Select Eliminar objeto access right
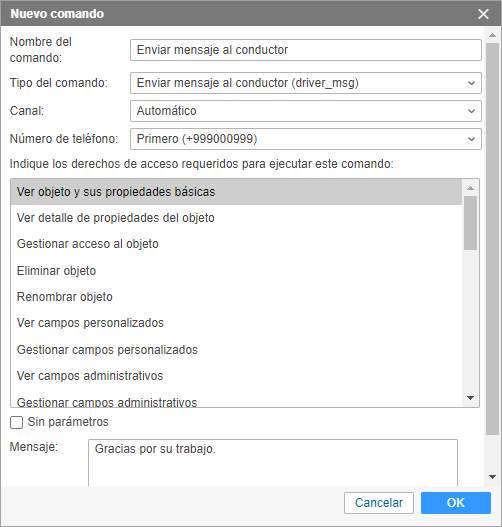 point(236,271)
